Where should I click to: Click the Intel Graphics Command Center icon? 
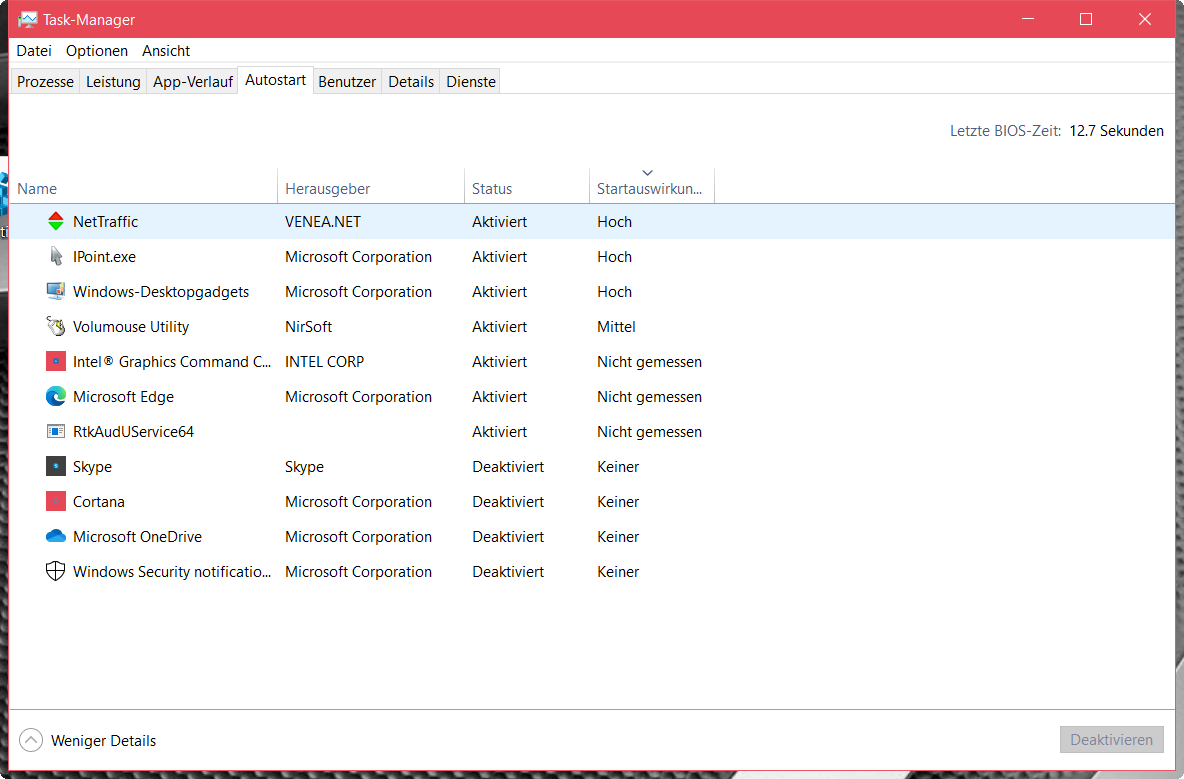(x=55, y=362)
